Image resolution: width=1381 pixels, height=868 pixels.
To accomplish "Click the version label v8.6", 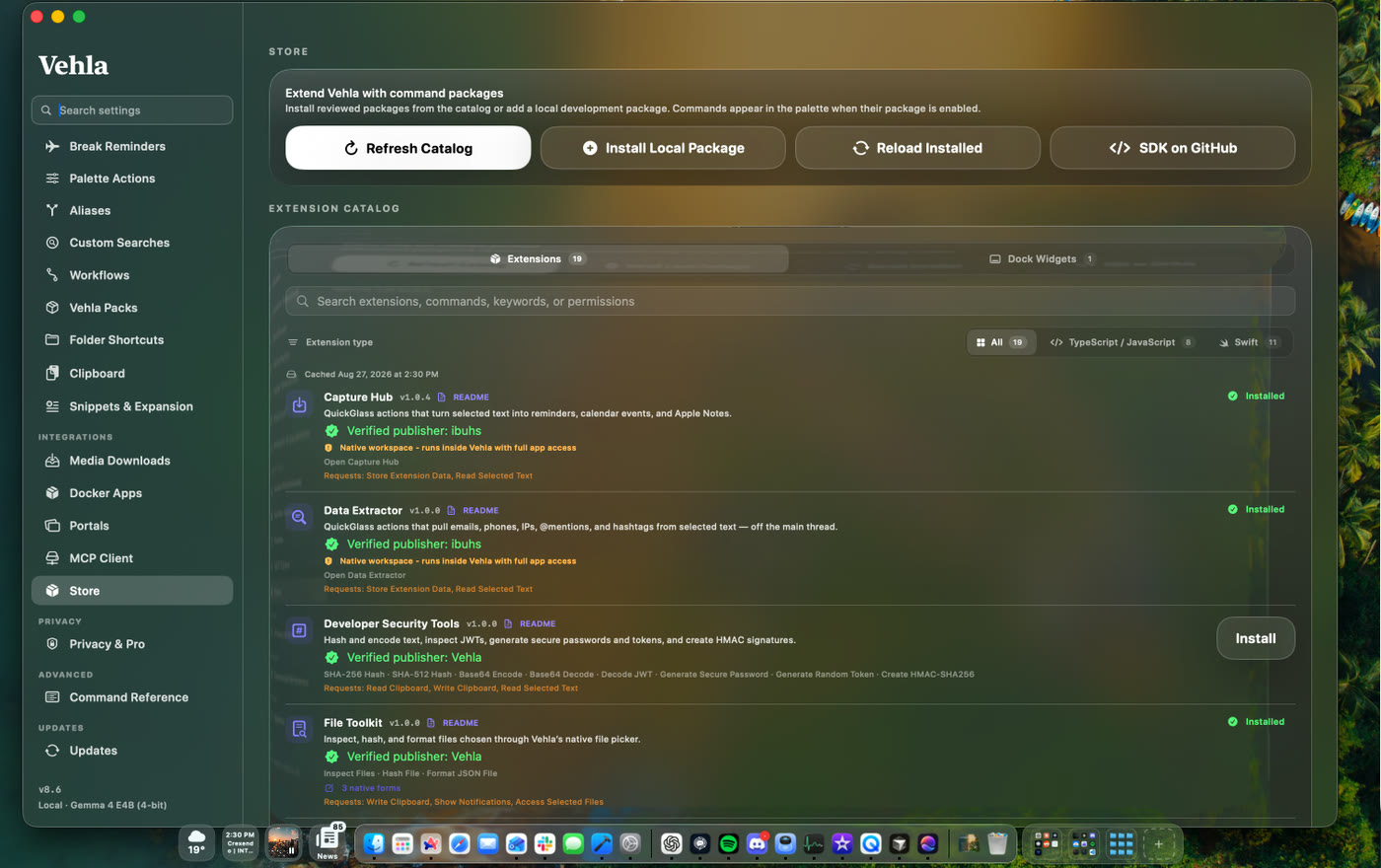I will tap(49, 790).
